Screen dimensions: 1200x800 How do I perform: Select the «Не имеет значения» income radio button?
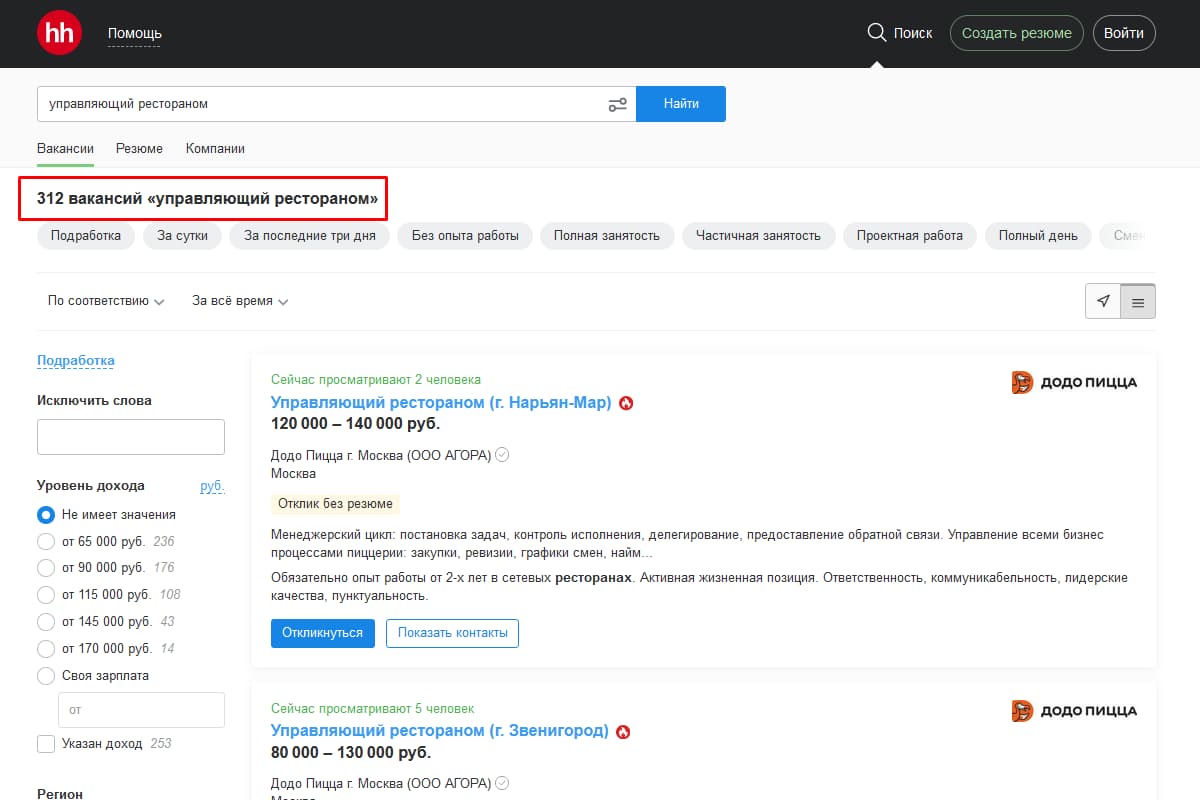44,514
